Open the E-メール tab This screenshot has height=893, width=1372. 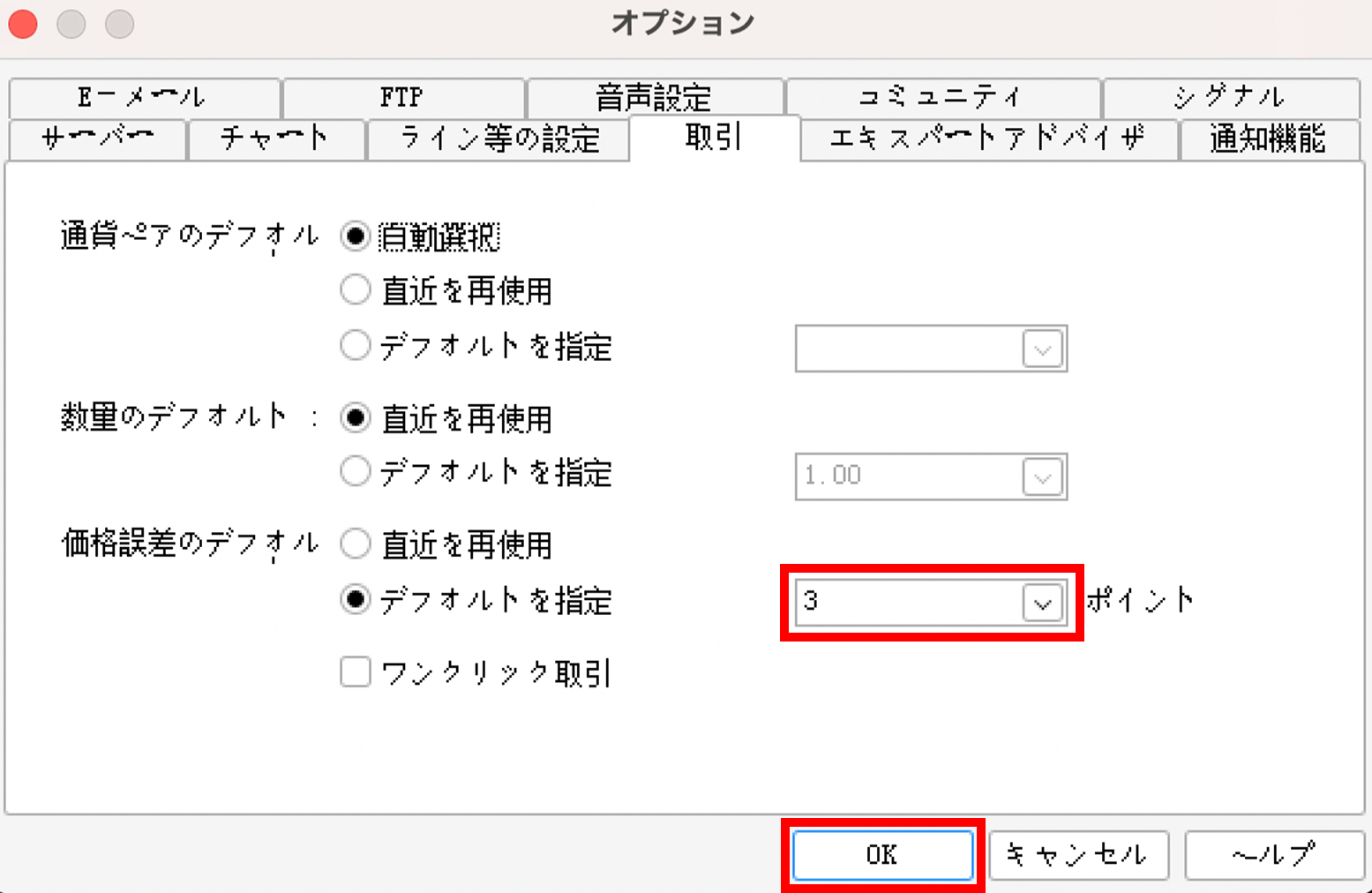point(143,97)
